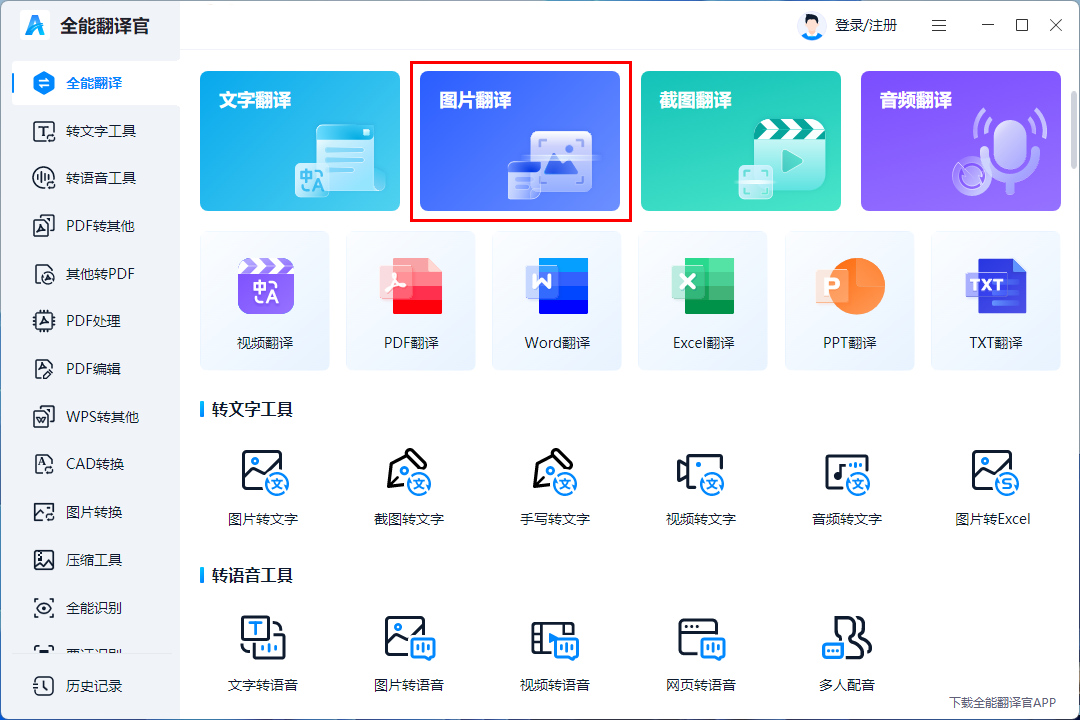Open the 网页转语音 tool
Viewport: 1080px width, 720px height.
(x=703, y=651)
